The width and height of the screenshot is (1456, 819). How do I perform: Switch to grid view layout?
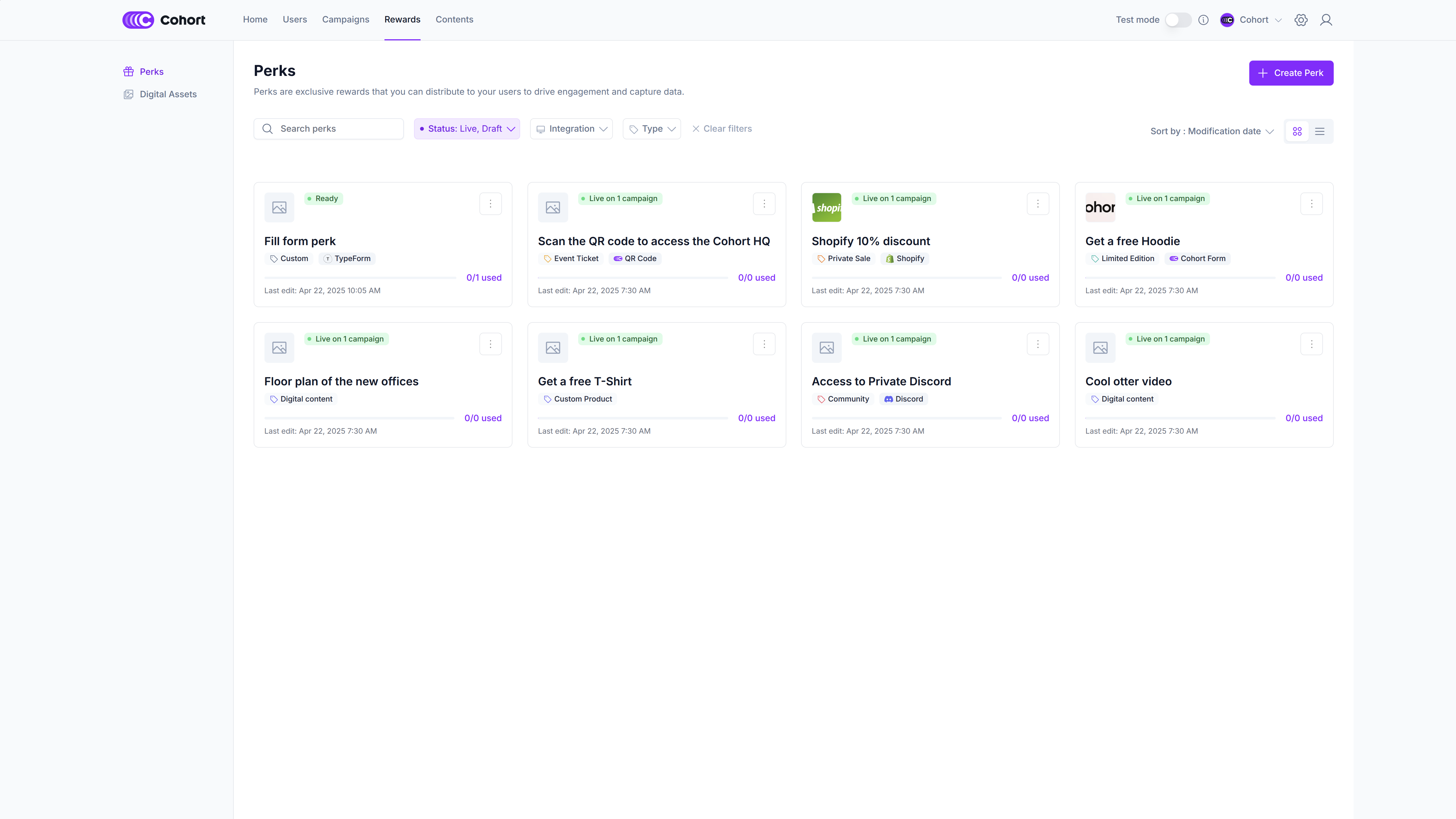tap(1297, 131)
